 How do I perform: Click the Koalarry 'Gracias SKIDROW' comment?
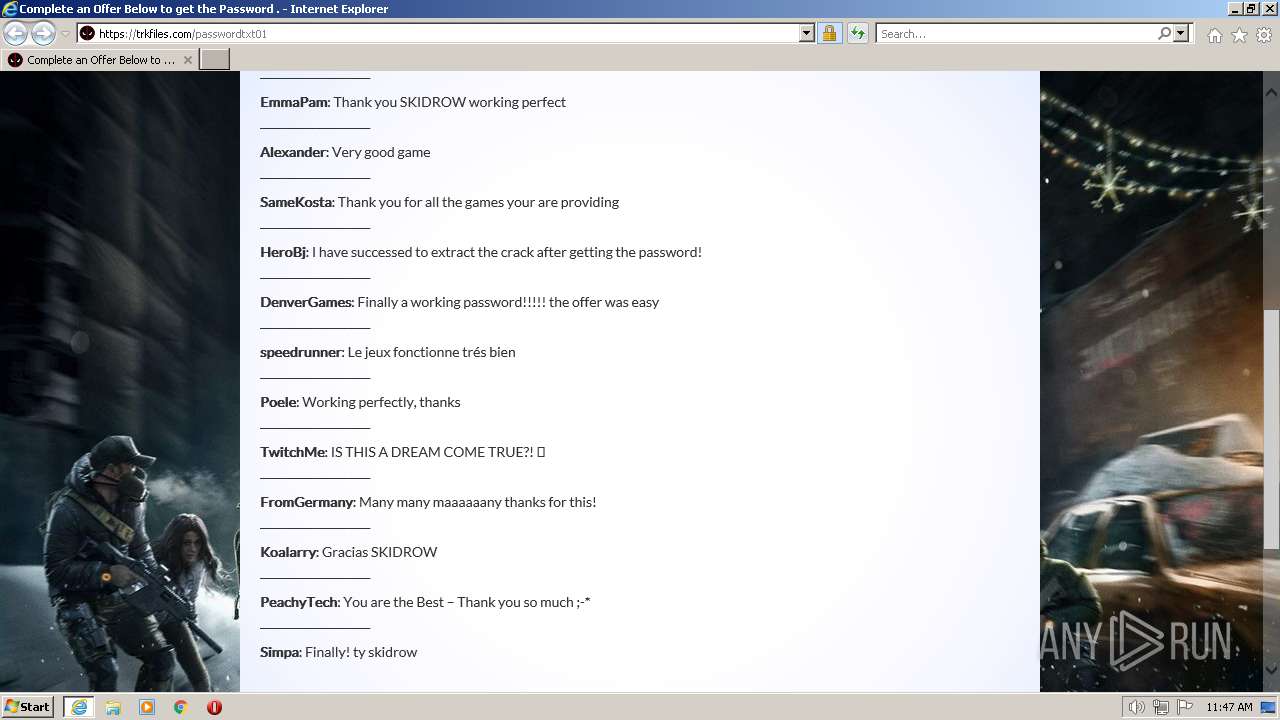[349, 552]
